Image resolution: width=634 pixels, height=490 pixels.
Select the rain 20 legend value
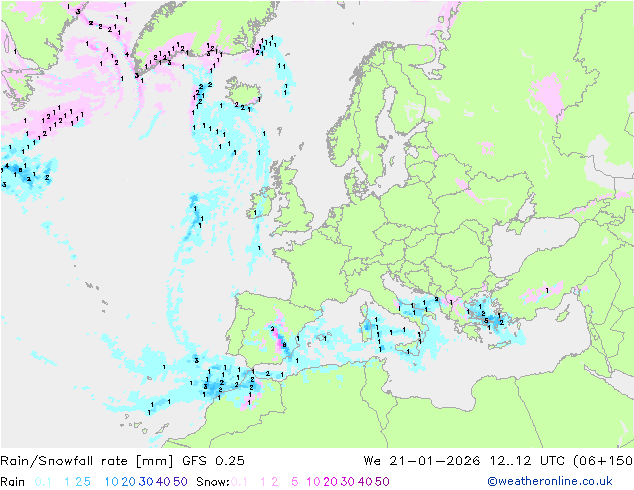[128, 482]
